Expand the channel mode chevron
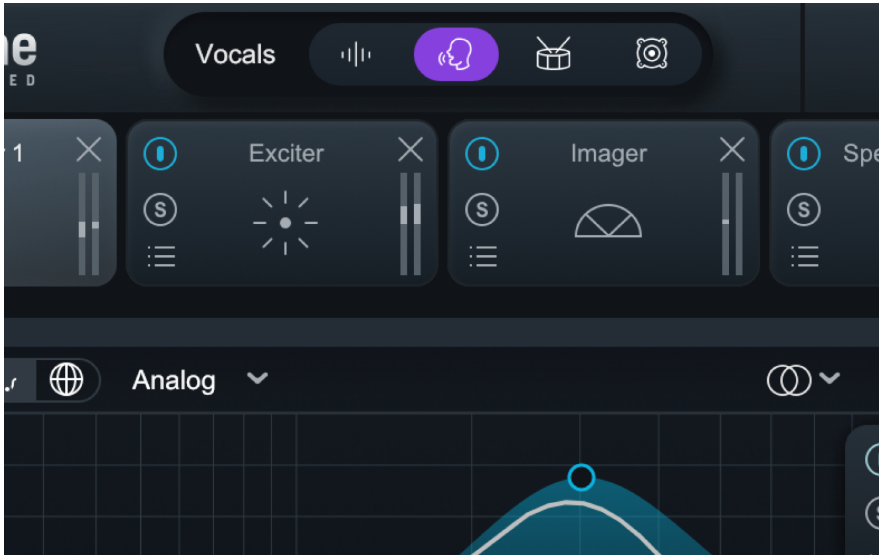881x556 pixels. [829, 378]
